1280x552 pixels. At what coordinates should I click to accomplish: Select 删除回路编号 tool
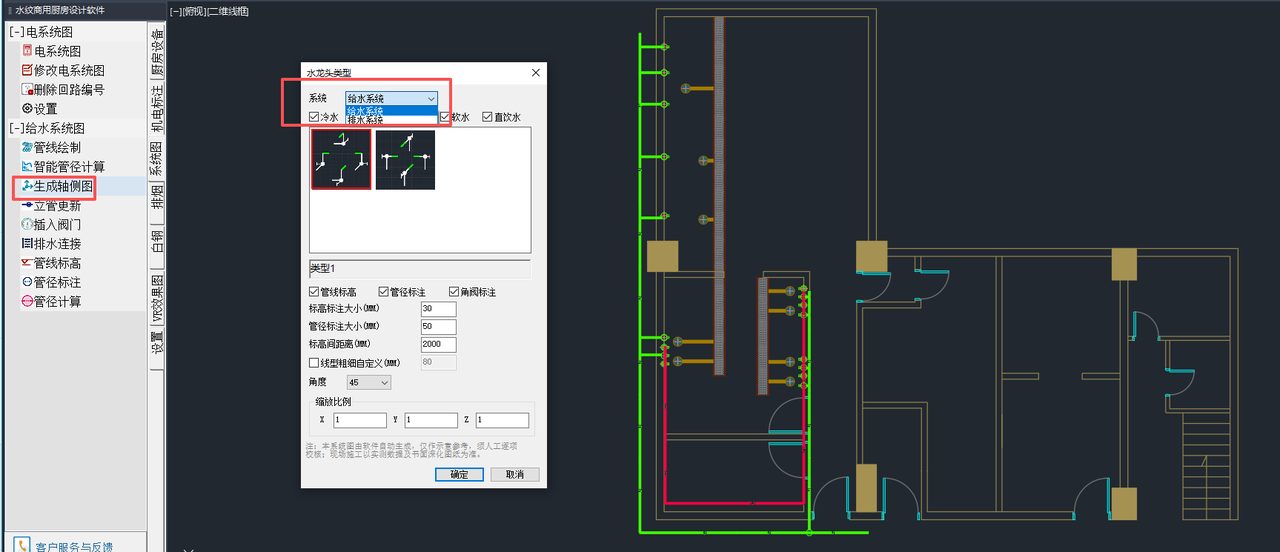point(62,89)
